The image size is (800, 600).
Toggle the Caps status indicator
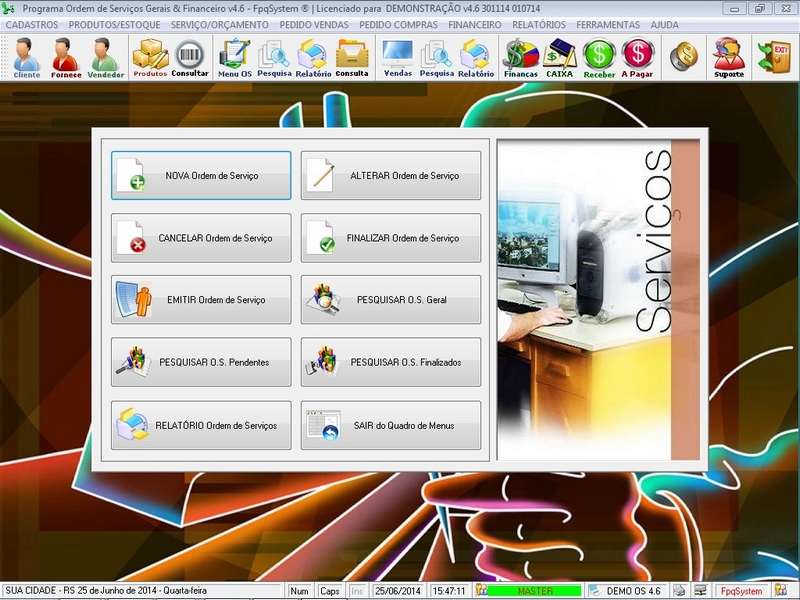click(x=329, y=590)
